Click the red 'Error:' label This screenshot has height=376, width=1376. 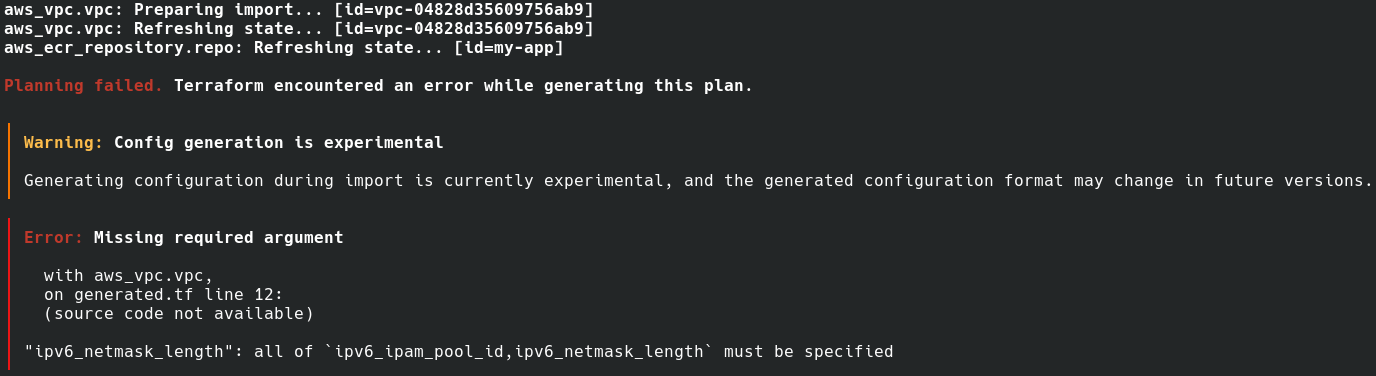coord(54,238)
